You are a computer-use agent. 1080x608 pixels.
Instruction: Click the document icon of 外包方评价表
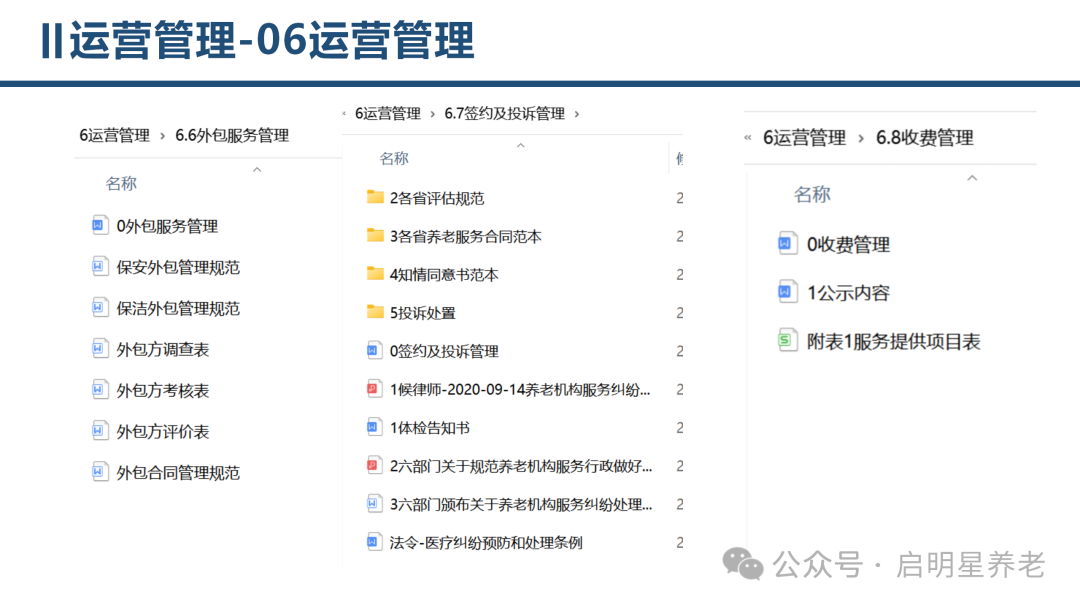click(x=99, y=431)
